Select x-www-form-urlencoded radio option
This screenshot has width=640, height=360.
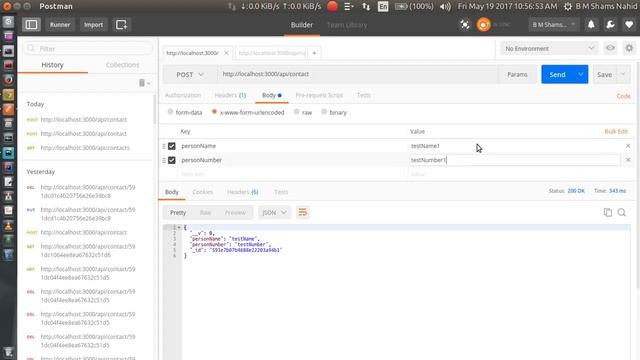pos(214,112)
